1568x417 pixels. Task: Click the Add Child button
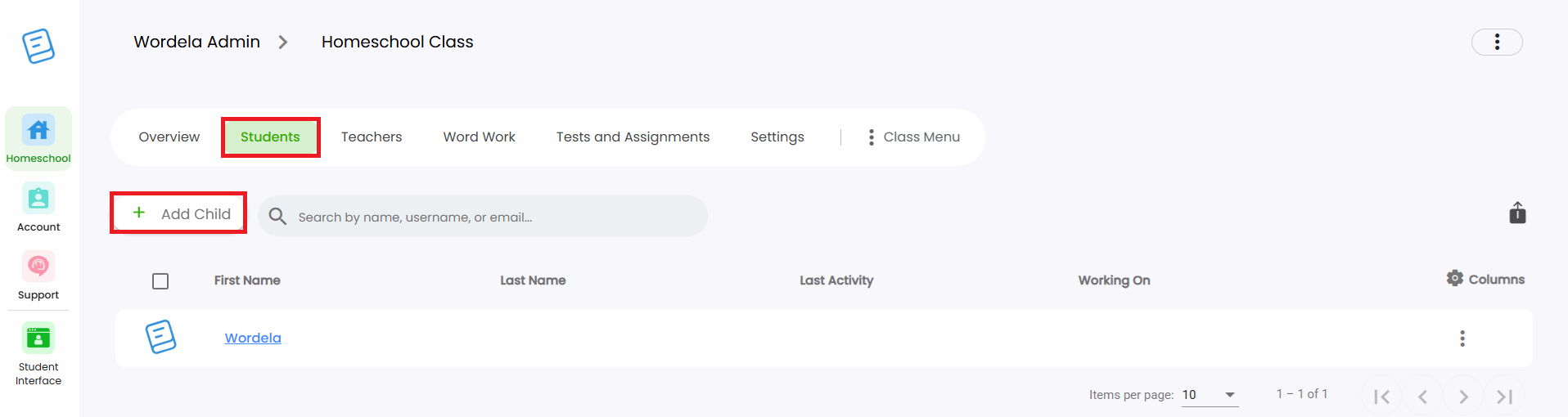point(180,213)
